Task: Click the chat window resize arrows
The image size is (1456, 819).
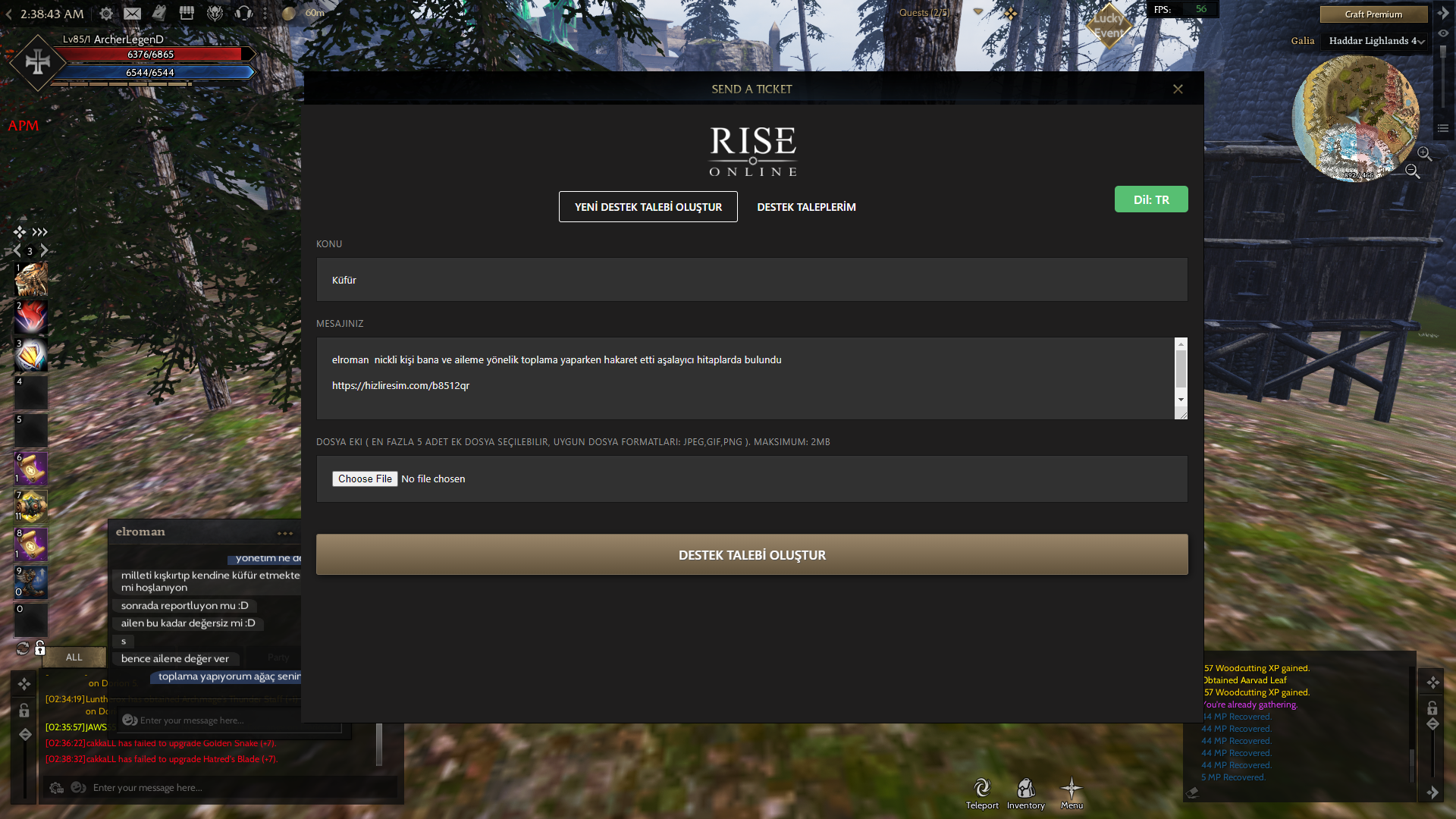Action: pyautogui.click(x=25, y=734)
